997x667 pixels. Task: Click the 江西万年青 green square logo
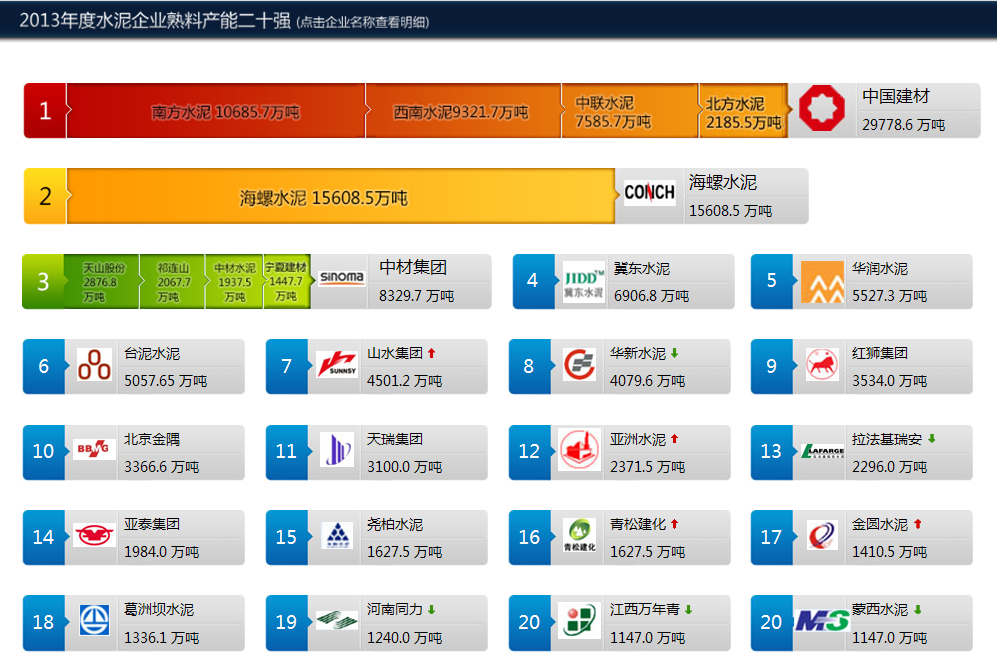pos(579,620)
